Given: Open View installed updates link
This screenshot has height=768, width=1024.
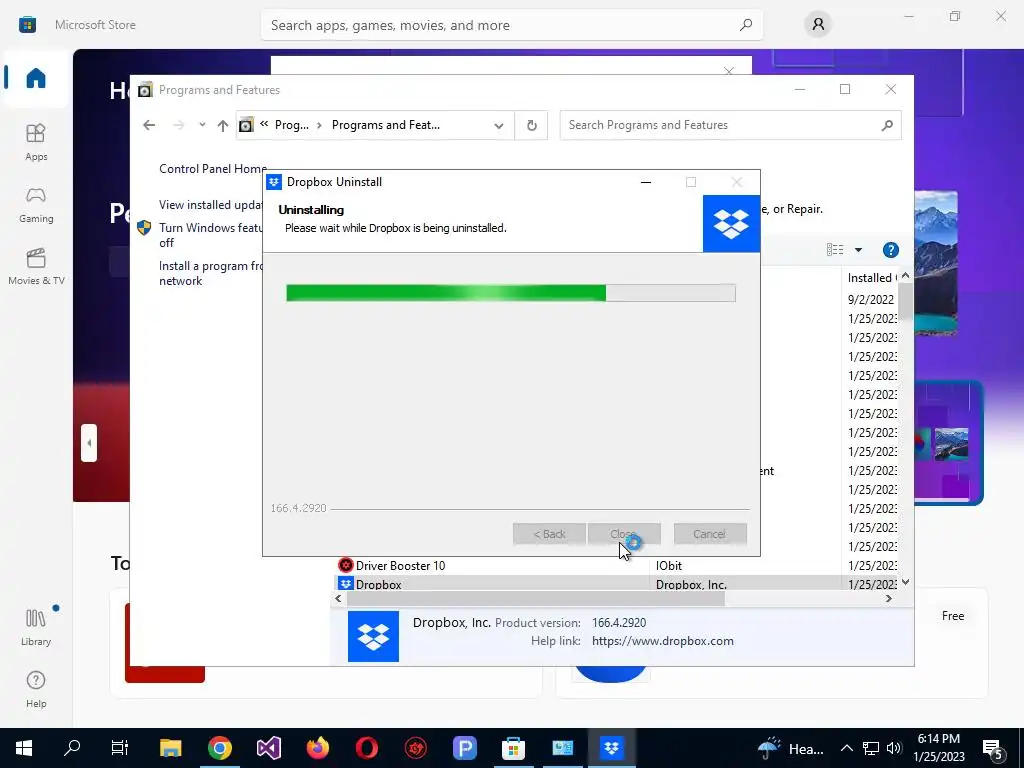Looking at the screenshot, I should point(210,204).
